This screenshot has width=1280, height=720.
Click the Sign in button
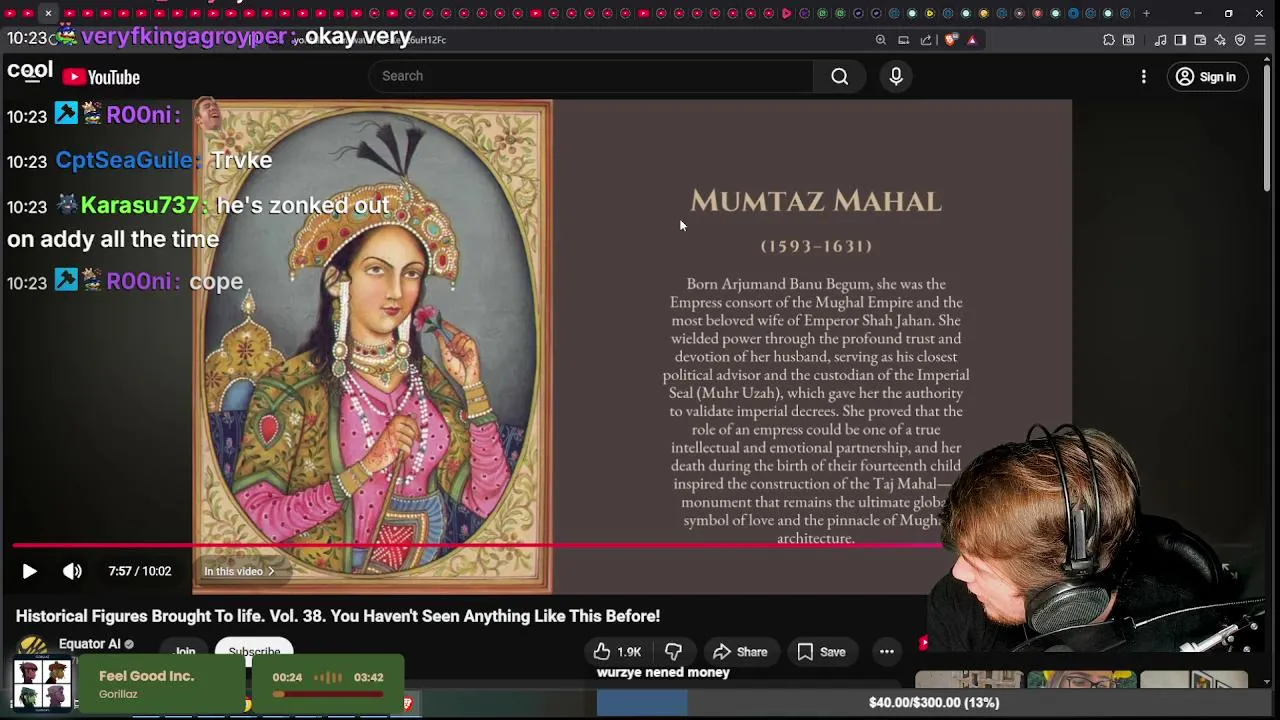1206,77
